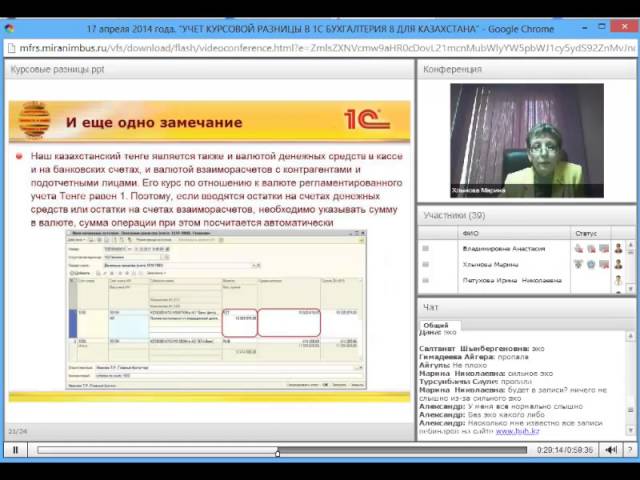
Task: Close the Google Chrome window
Action: (624, 27)
